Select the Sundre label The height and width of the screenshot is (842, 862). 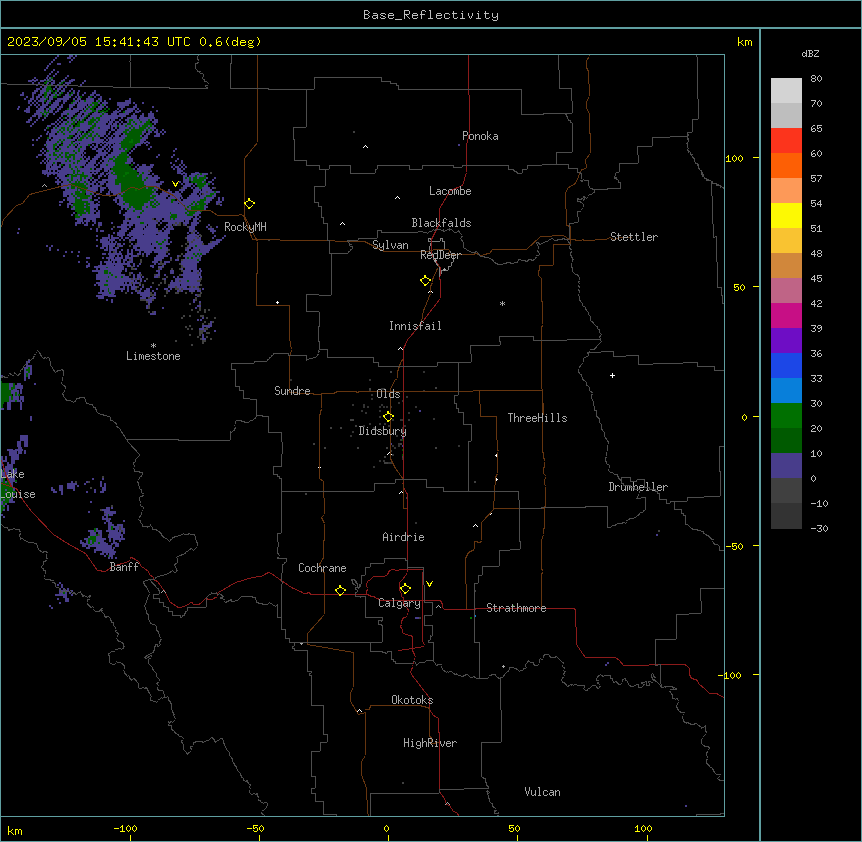[292, 391]
